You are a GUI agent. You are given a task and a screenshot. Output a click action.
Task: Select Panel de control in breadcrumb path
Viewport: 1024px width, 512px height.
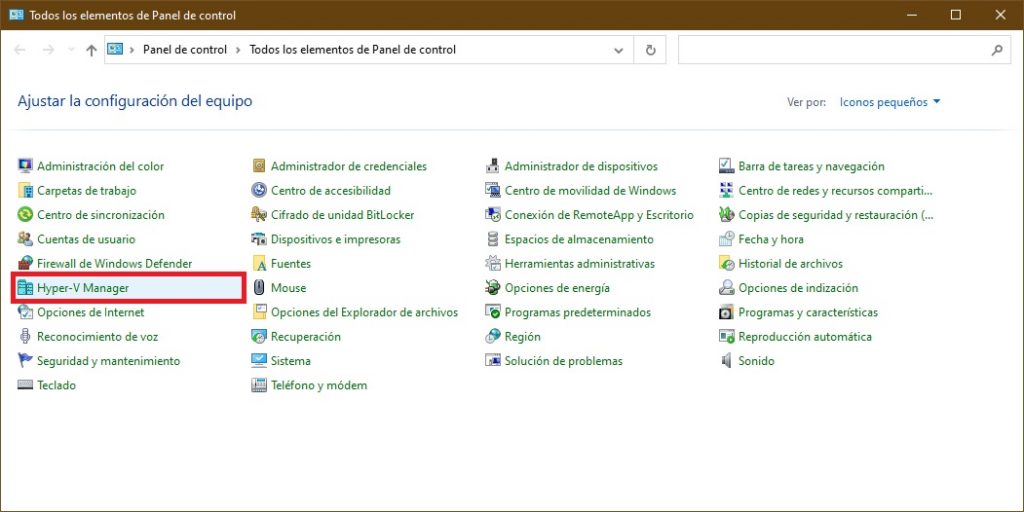pos(185,50)
